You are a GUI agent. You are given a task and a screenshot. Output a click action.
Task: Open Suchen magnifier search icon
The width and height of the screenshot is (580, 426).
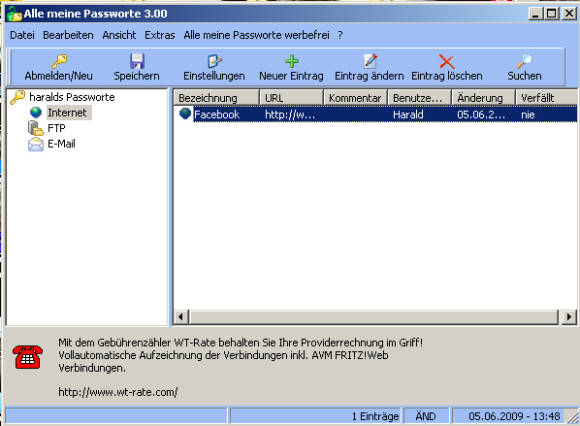click(x=525, y=61)
